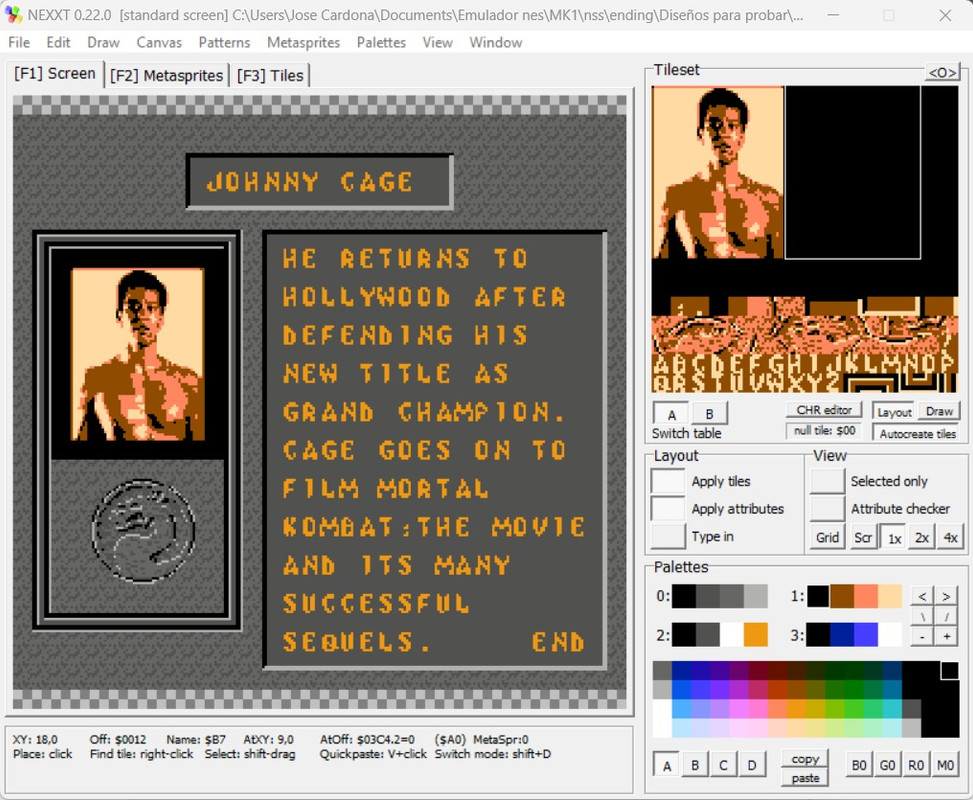The image size is (973, 800).
Task: Select palette set A
Action: (x=666, y=765)
